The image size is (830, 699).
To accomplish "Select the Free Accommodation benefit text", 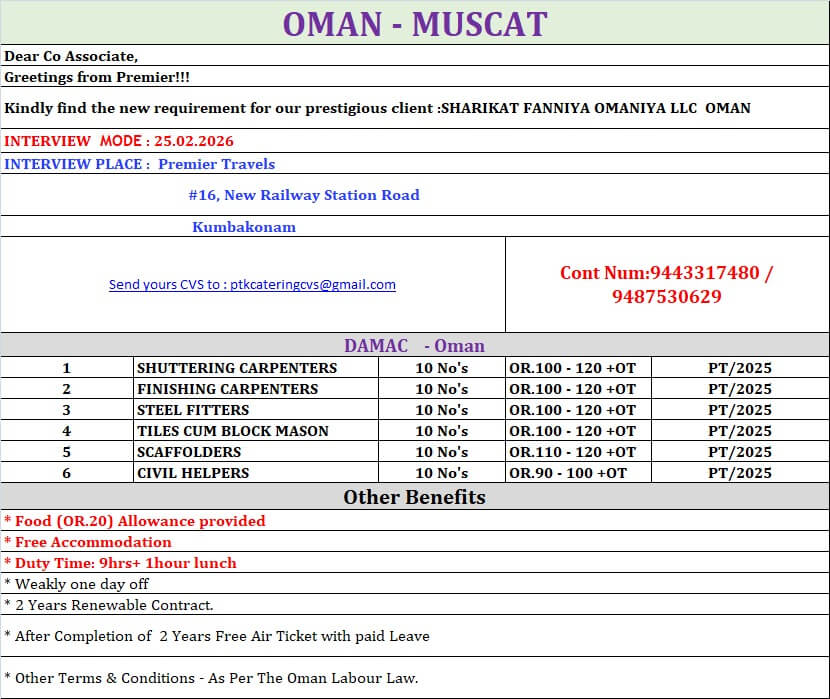I will pos(84,542).
